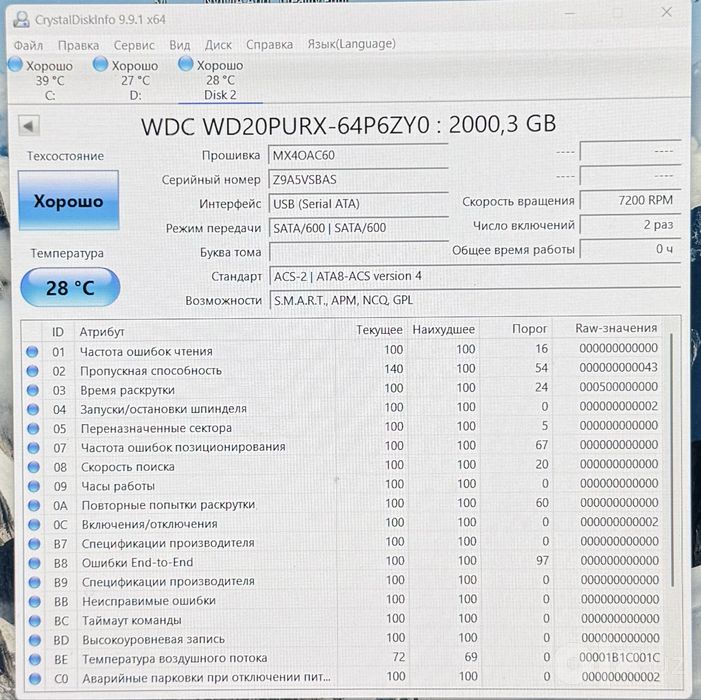Open the Вид menu
The image size is (701, 700).
180,45
